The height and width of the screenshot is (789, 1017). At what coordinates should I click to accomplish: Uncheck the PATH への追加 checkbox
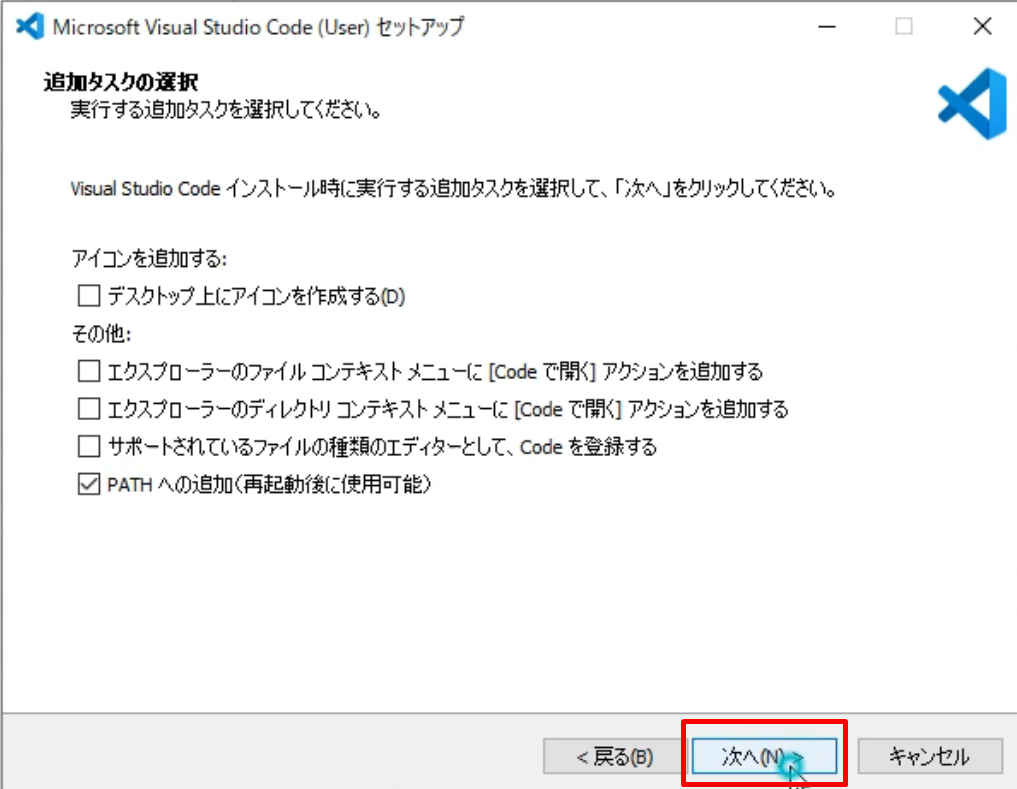(x=89, y=484)
